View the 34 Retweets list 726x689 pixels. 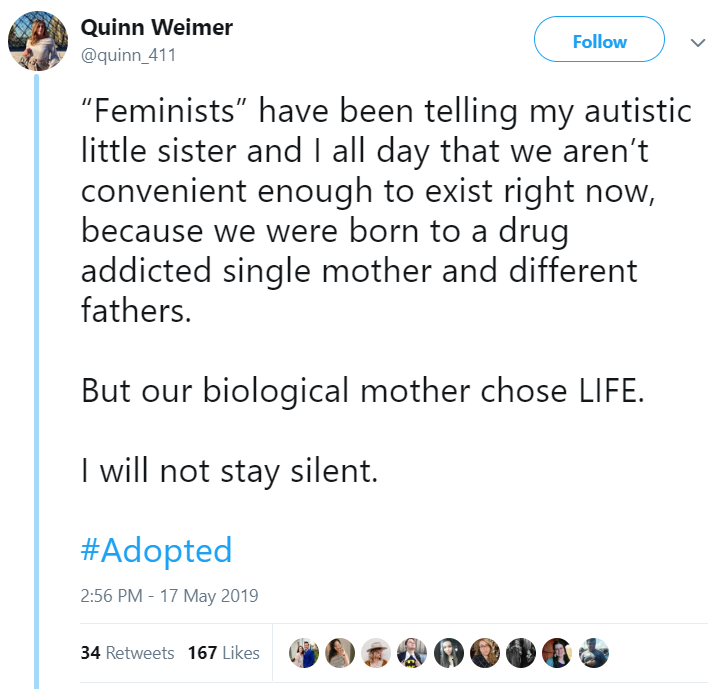coord(127,653)
